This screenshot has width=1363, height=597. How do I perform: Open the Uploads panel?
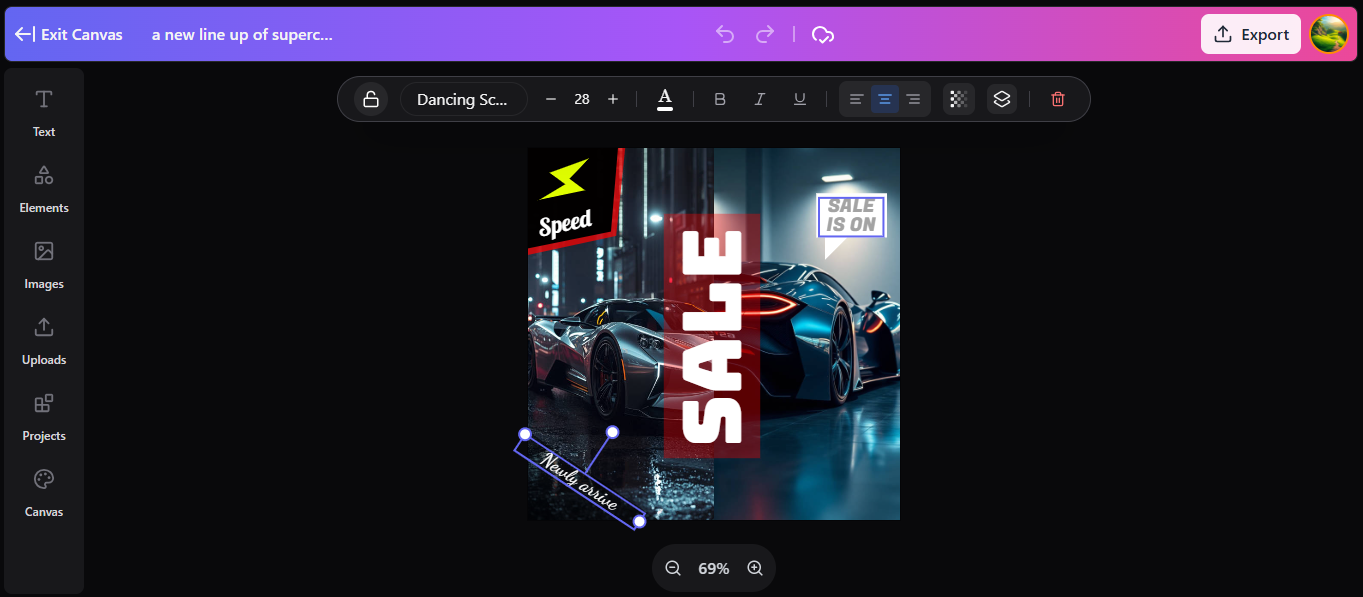[x=44, y=340]
